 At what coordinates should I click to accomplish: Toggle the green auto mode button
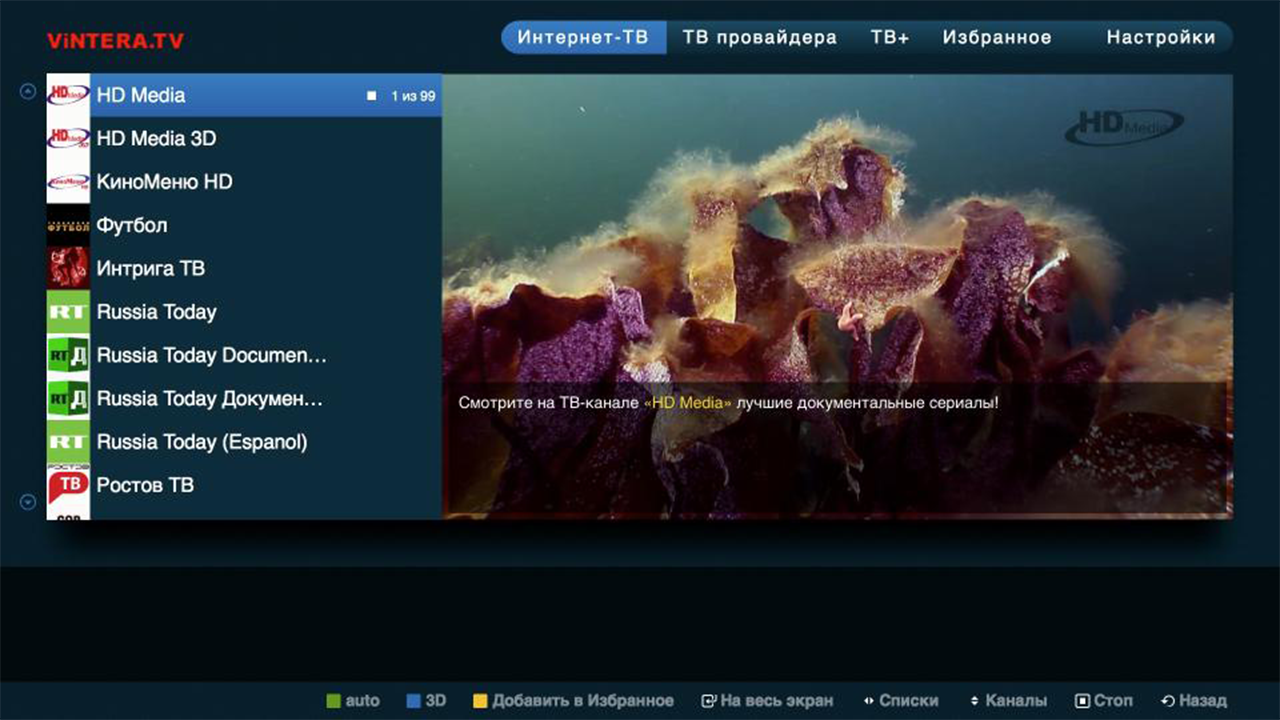[353, 701]
